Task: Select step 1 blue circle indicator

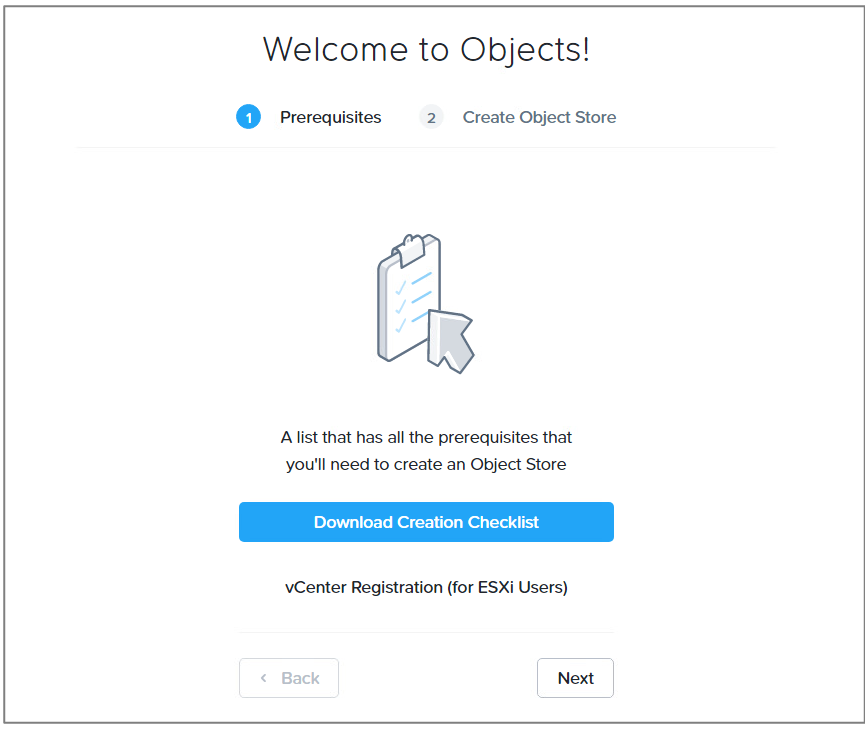Action: [x=249, y=117]
